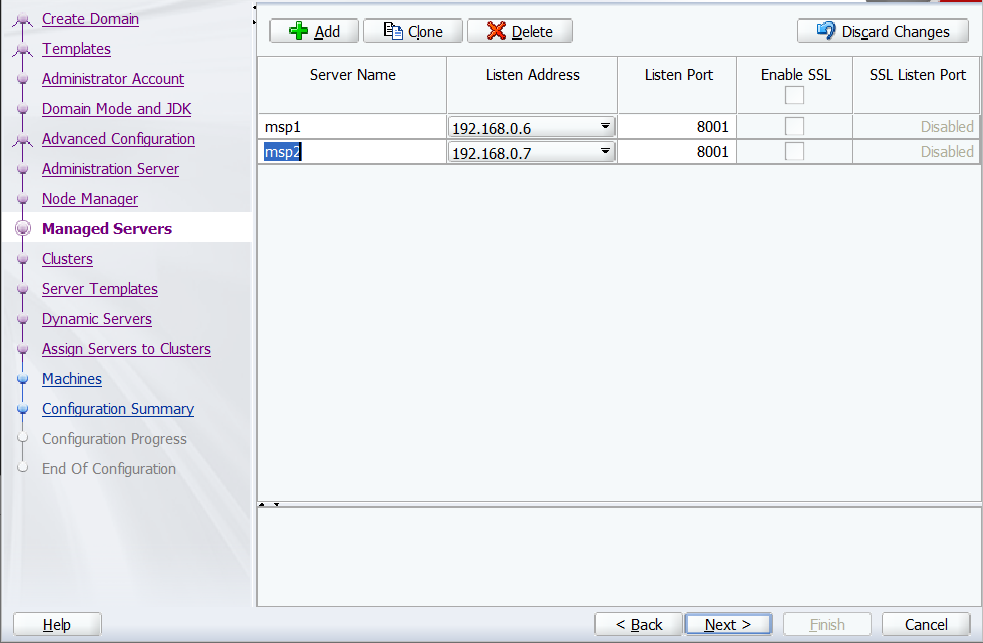The image size is (983, 643).
Task: Open the Configuration Summary step
Action: coord(117,409)
